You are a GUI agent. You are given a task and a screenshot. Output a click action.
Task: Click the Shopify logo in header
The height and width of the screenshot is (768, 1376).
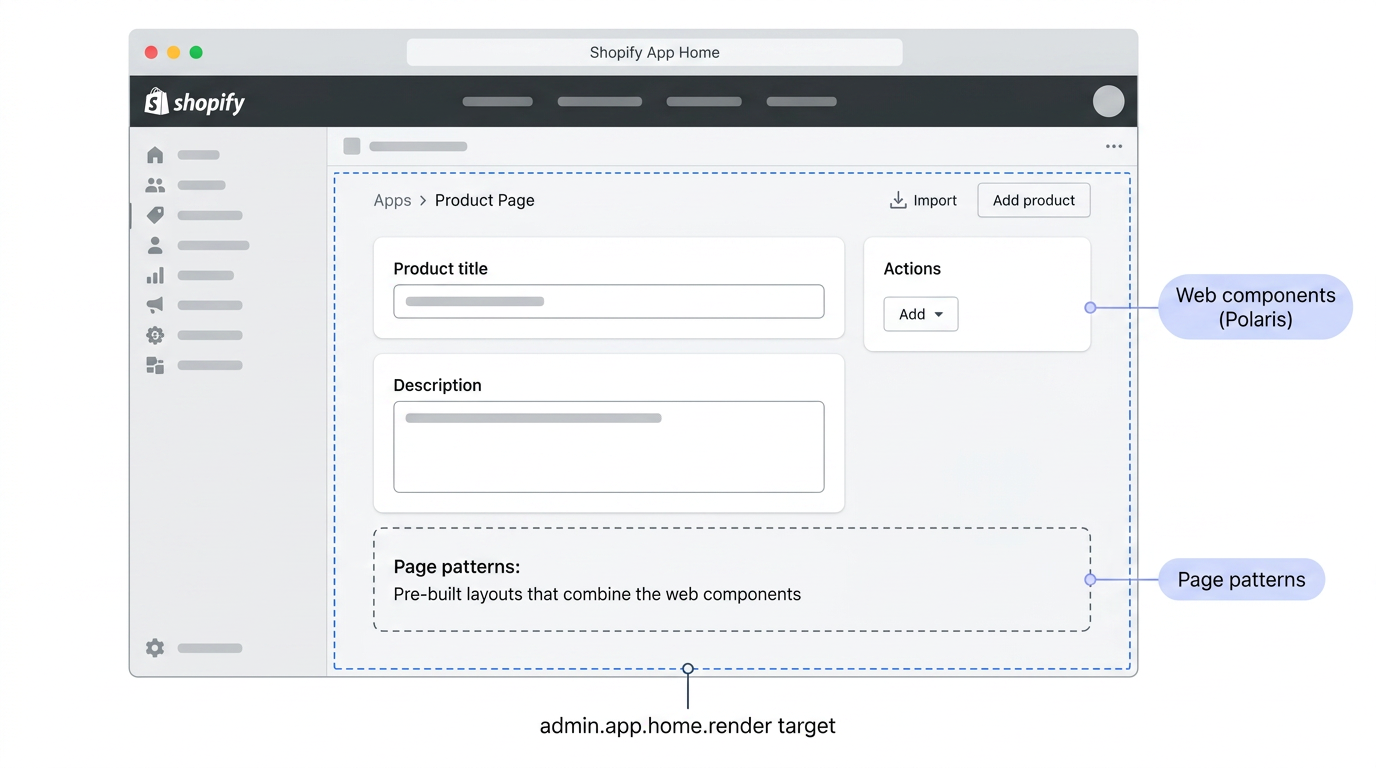(195, 102)
